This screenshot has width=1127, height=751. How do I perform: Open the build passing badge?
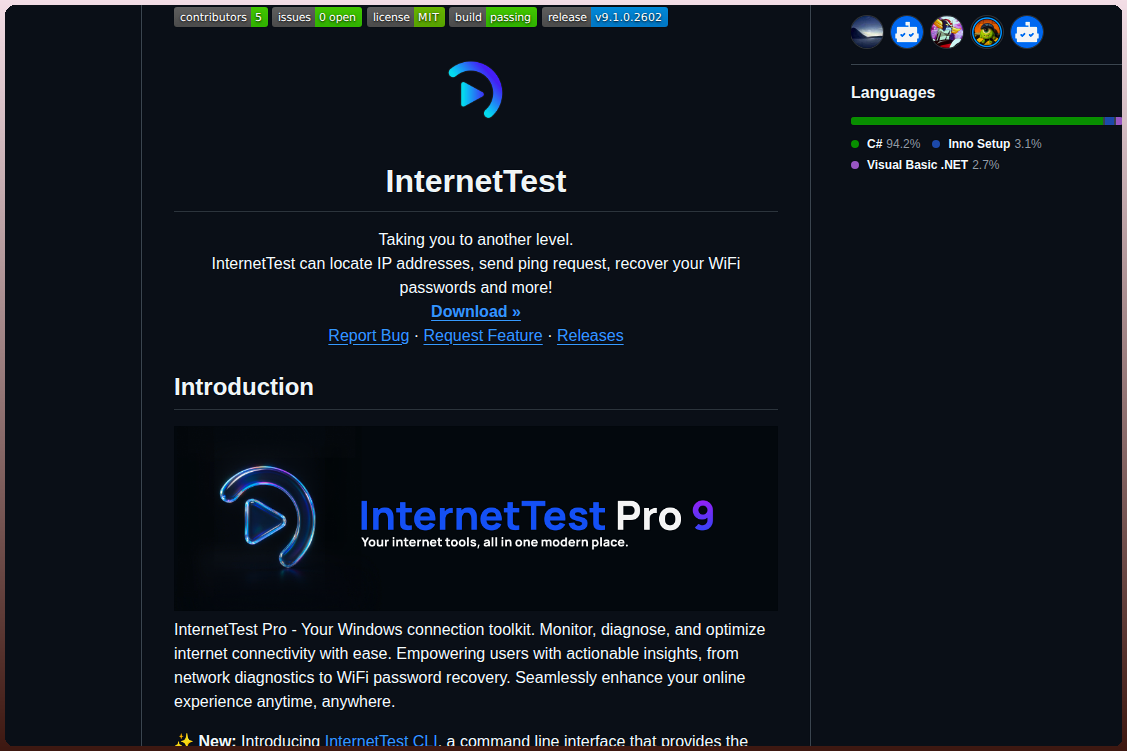click(x=492, y=17)
